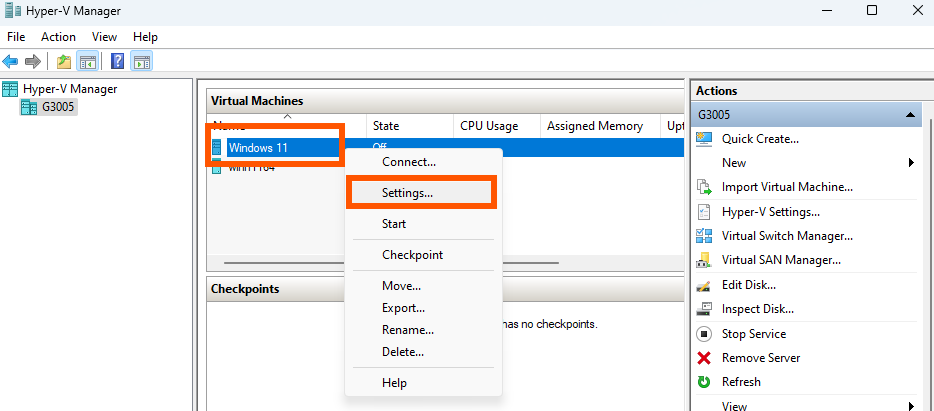Screen dimensions: 934x411
Task: Collapse the G3005 actions section arrow
Action: click(910, 115)
